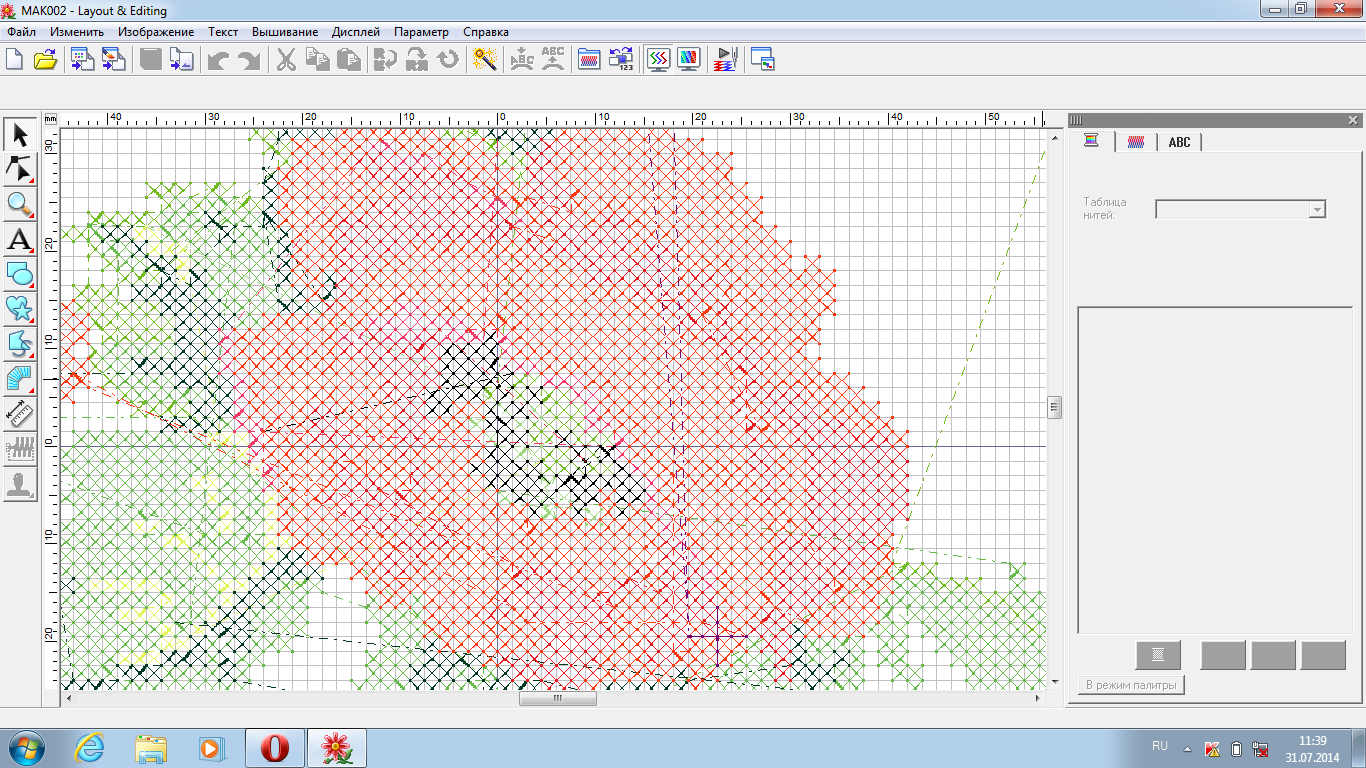This screenshot has width=1366, height=768.
Task: Pick the oval and rectangle shapes tool
Action: (x=20, y=274)
